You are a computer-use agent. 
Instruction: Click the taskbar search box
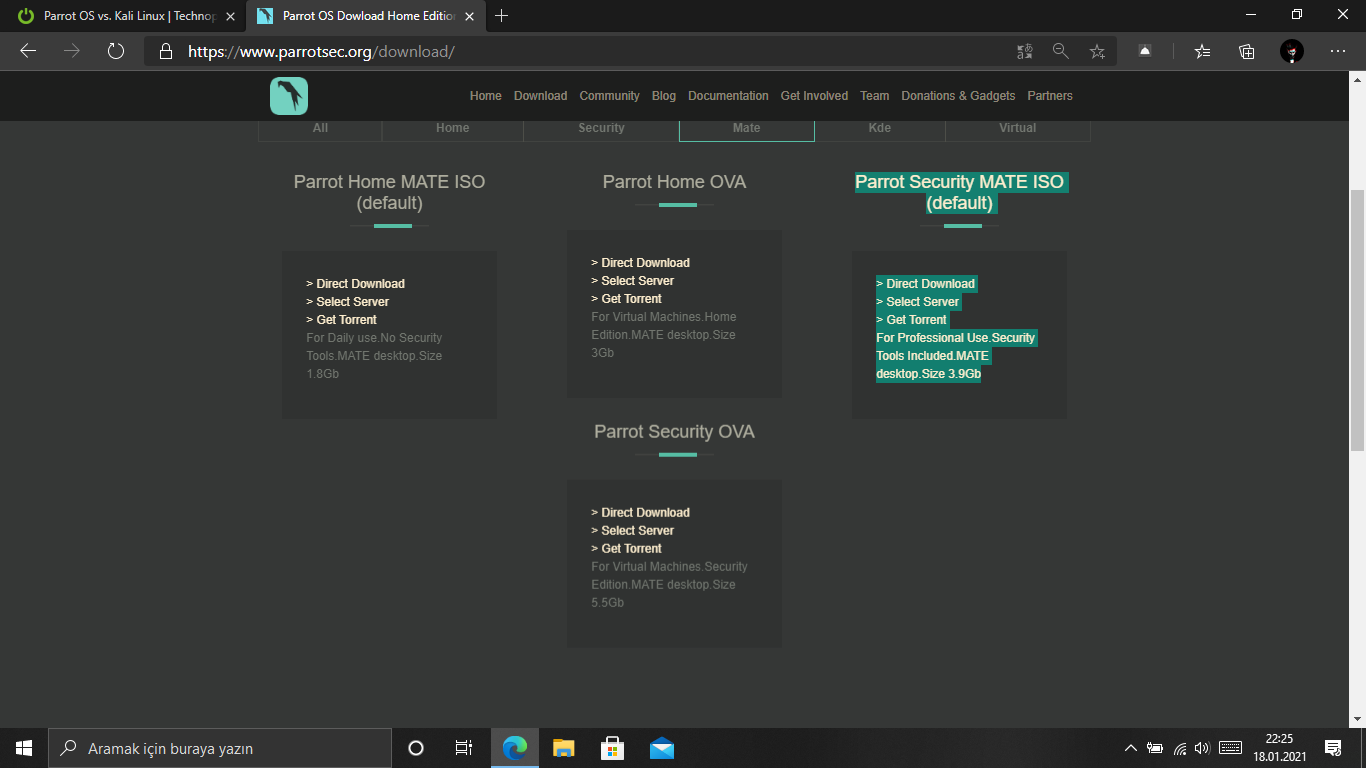(220, 748)
